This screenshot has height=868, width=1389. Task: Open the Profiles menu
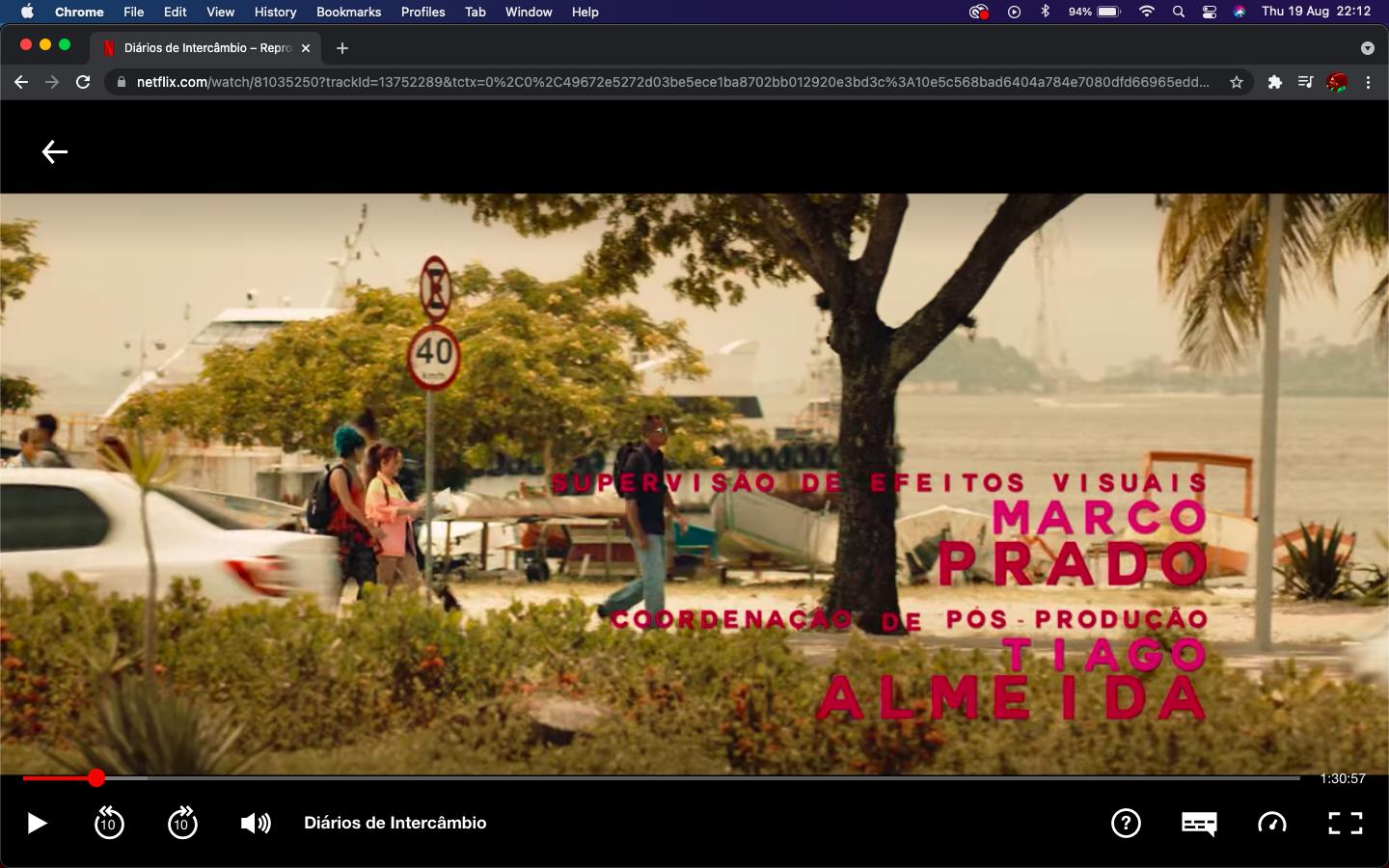422,12
